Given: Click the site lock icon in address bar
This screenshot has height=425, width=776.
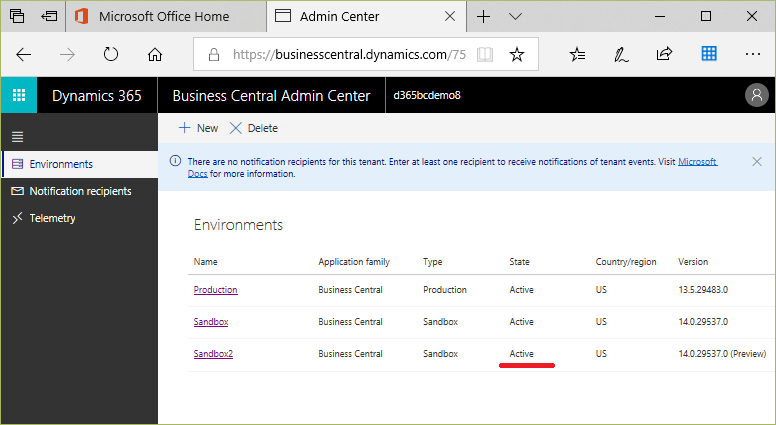Looking at the screenshot, I should click(214, 54).
